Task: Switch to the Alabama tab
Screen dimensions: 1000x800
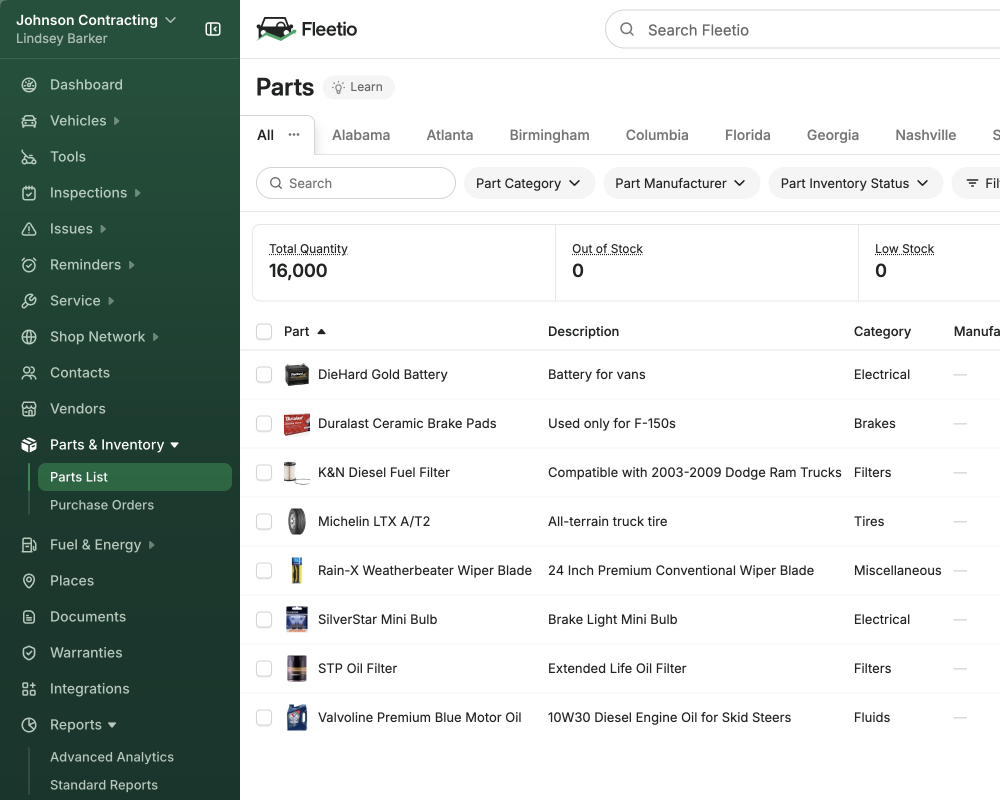Action: pos(361,135)
